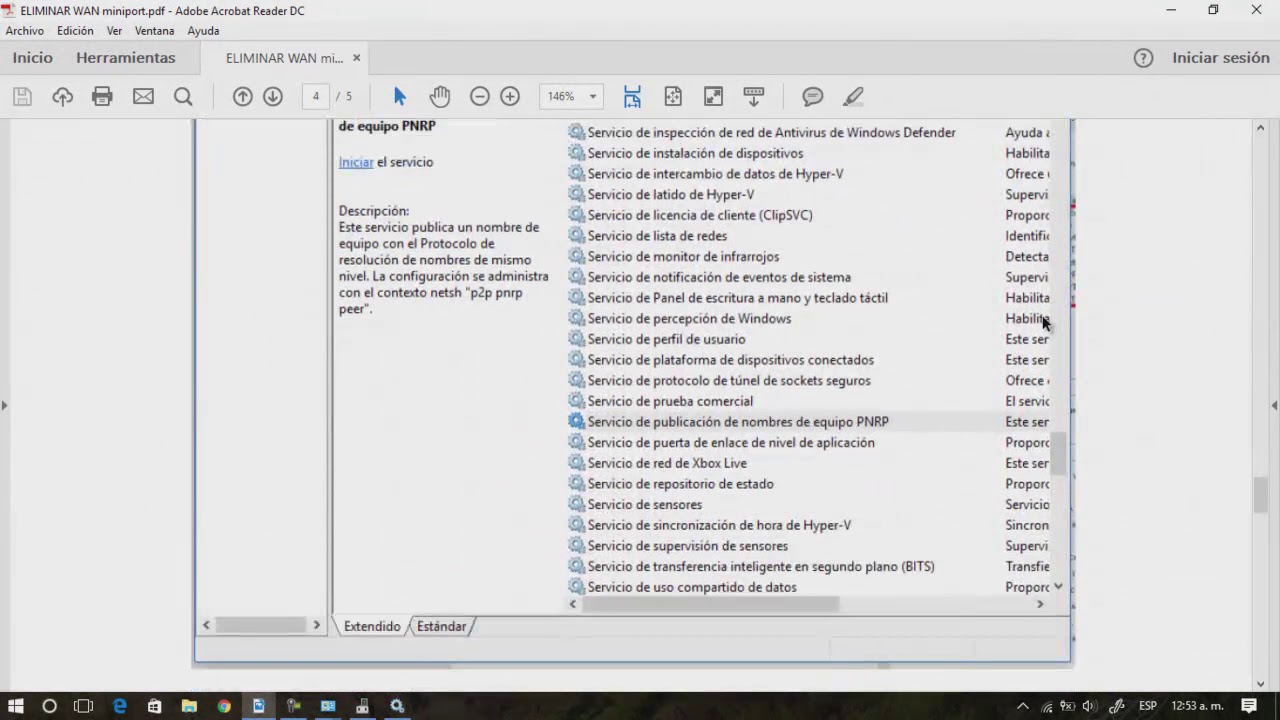The height and width of the screenshot is (720, 1280).
Task: Open the Ver menu
Action: (x=114, y=31)
